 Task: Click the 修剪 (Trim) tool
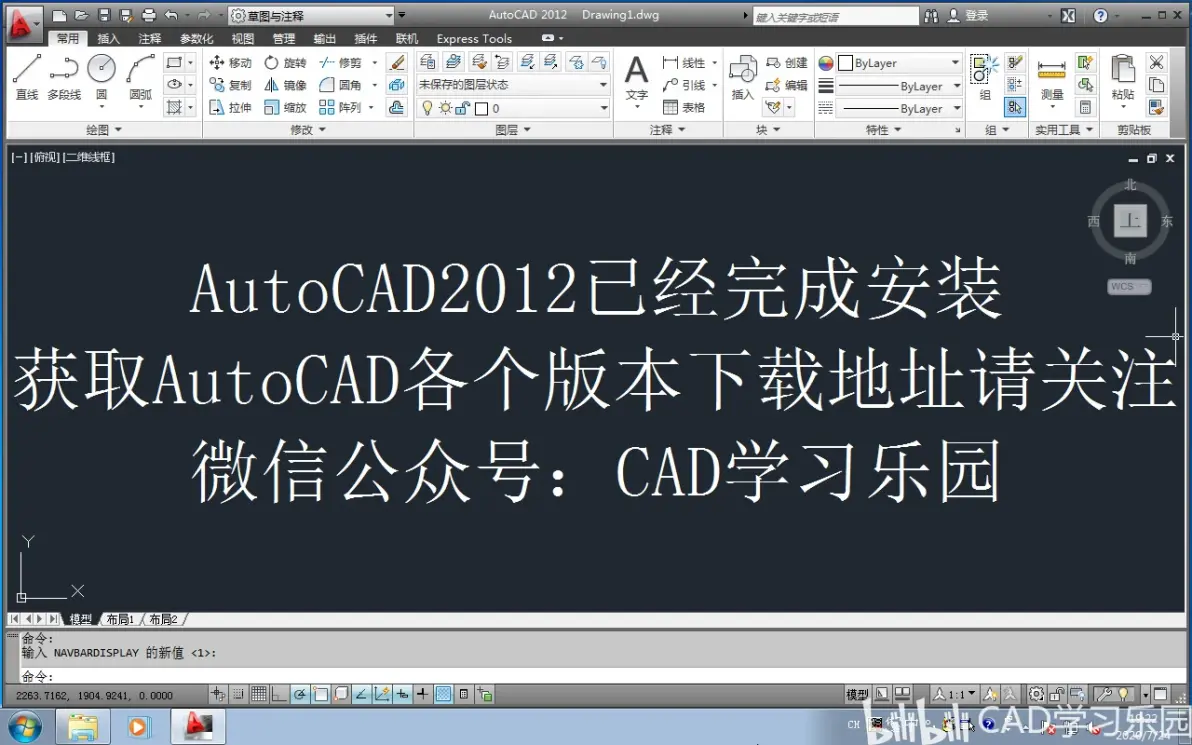click(x=341, y=62)
